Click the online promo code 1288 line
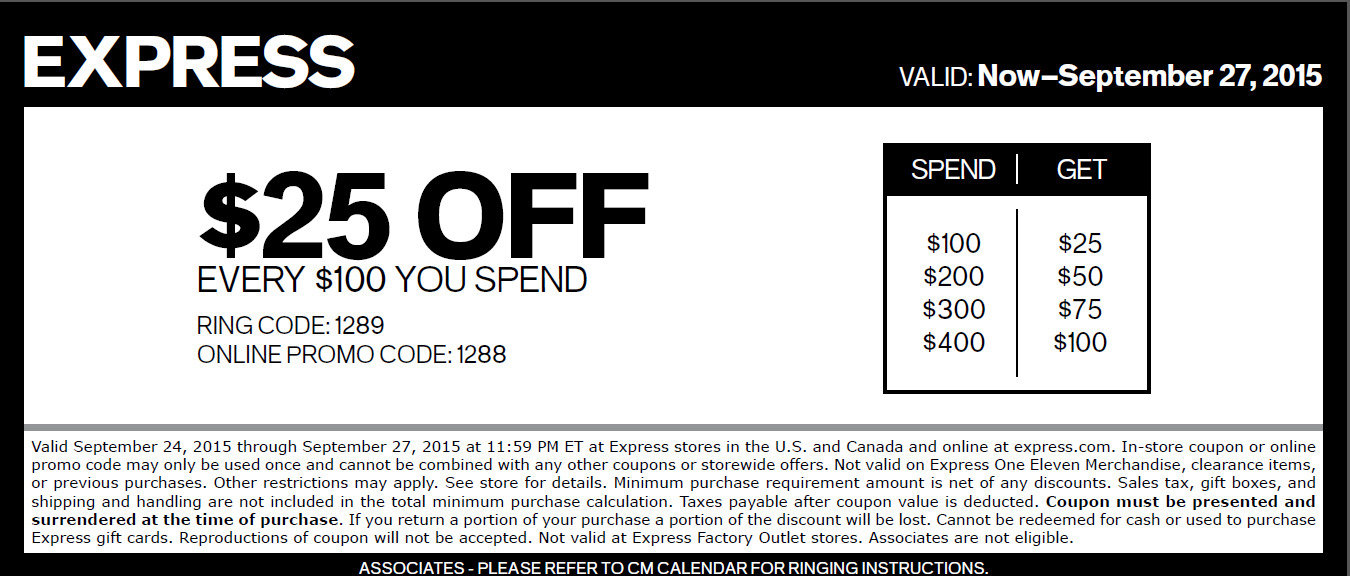This screenshot has width=1350, height=576. 352,354
